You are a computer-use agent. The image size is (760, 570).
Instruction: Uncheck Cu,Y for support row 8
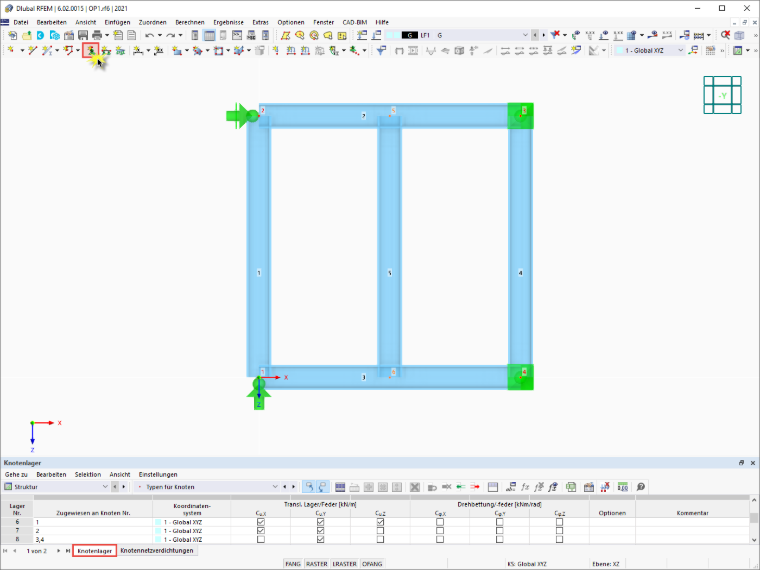tap(320, 539)
